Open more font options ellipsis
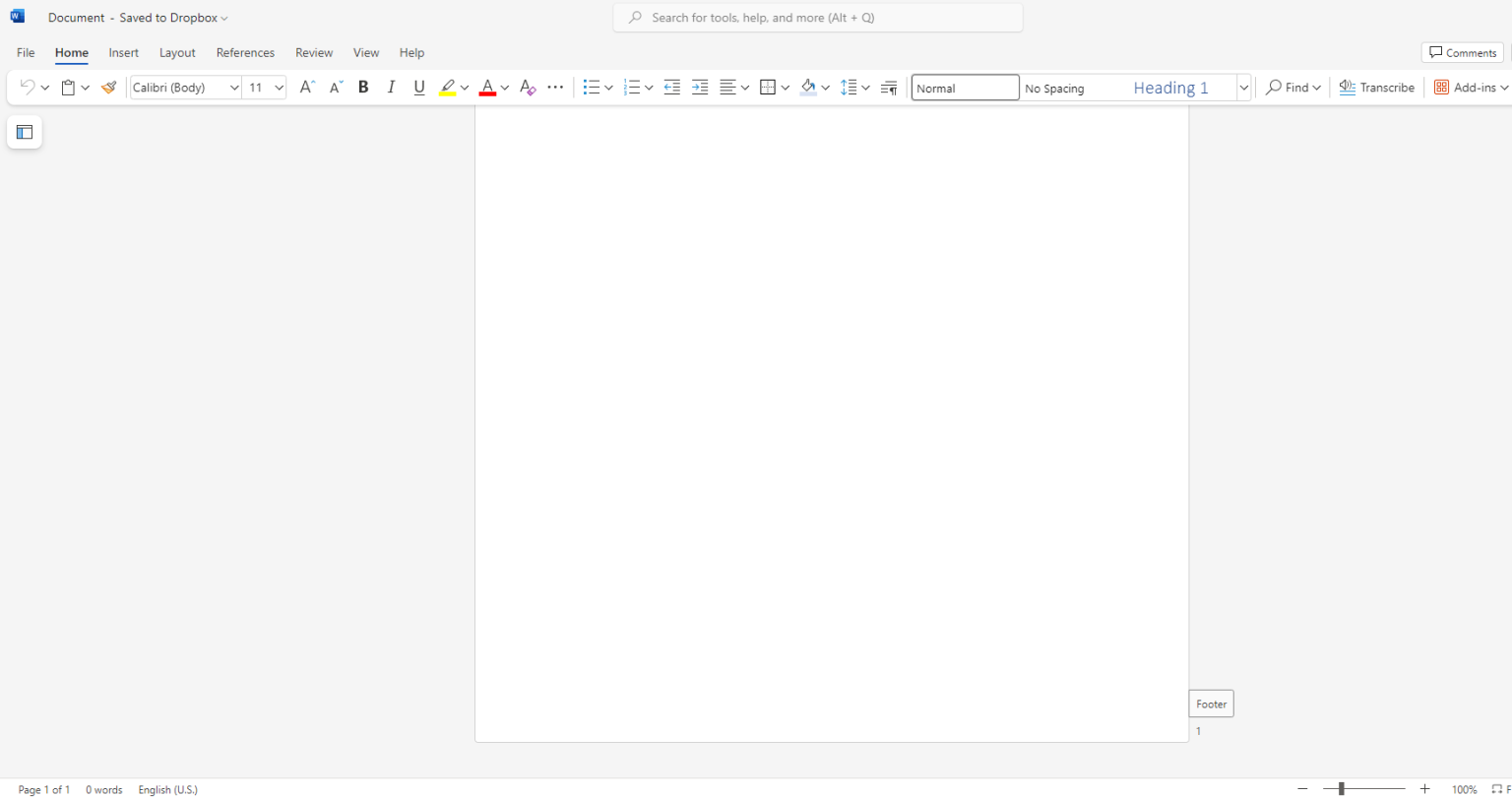The width and height of the screenshot is (1512, 797). pos(555,88)
